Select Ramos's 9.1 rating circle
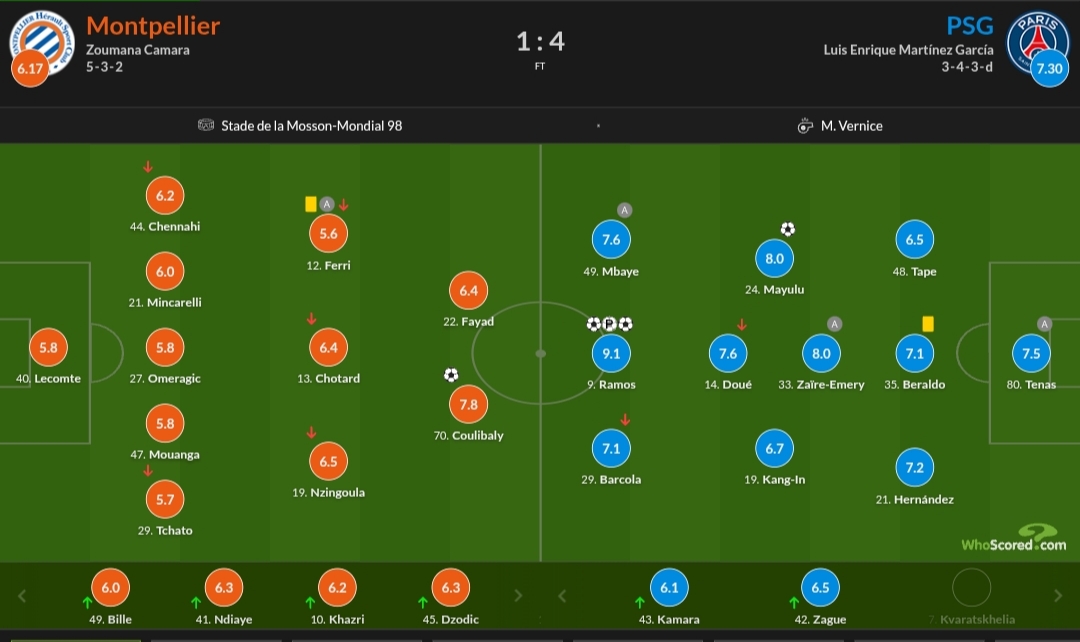Screen dimensions: 1080x642 pyautogui.click(x=612, y=353)
